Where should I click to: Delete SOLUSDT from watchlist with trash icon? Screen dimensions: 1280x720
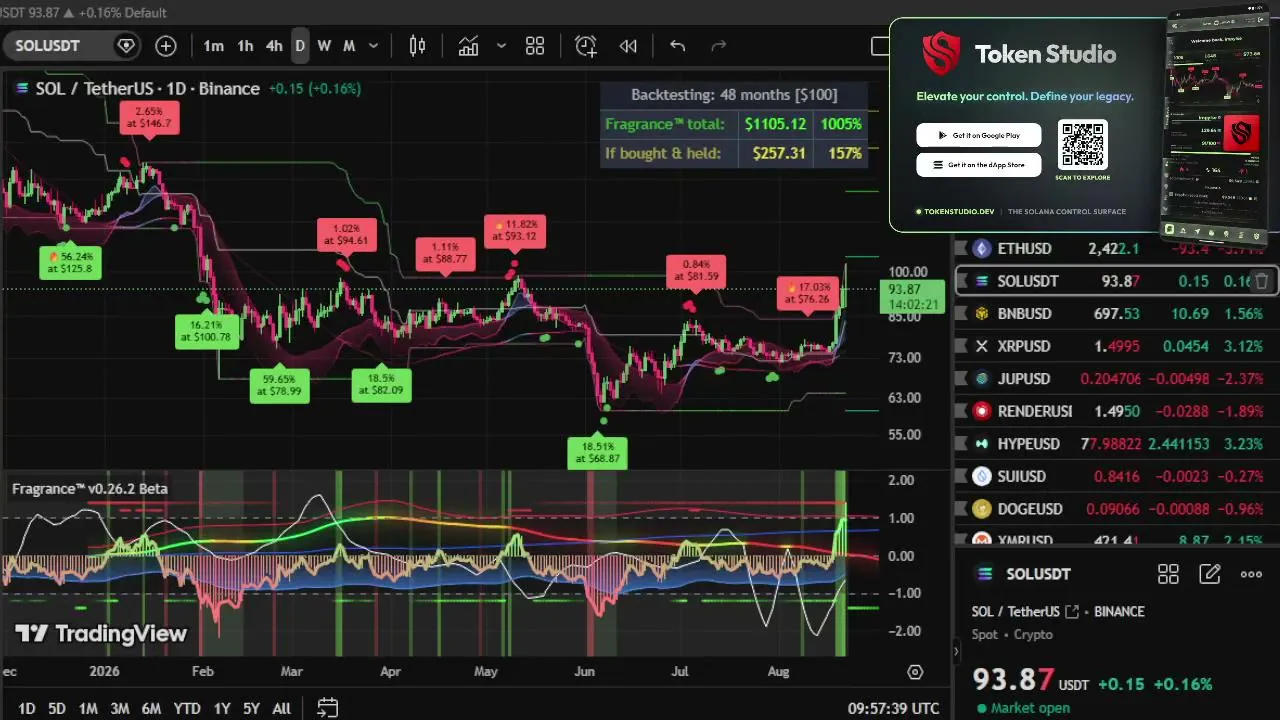coord(1262,282)
